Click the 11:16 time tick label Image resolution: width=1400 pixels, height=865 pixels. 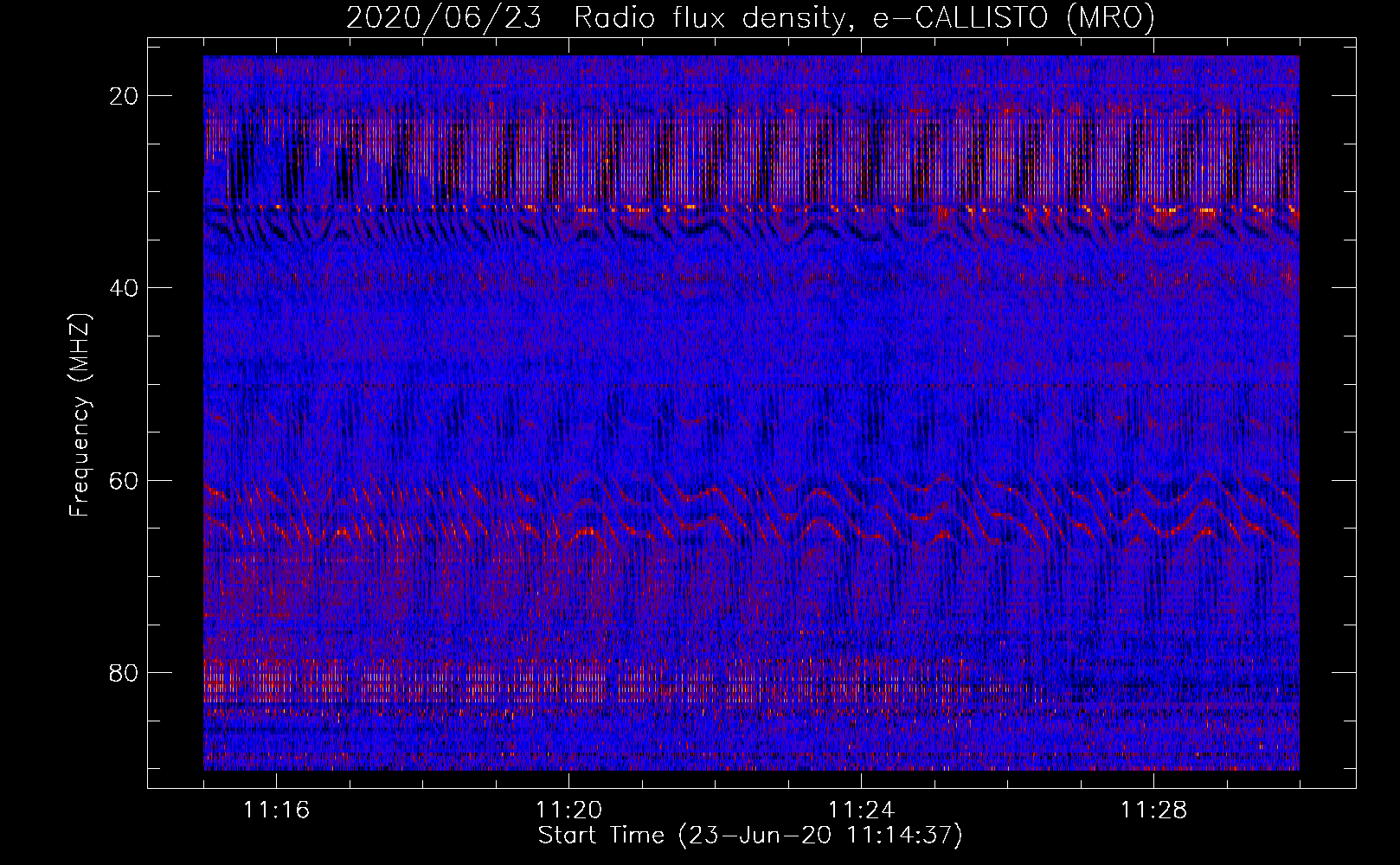coord(276,810)
